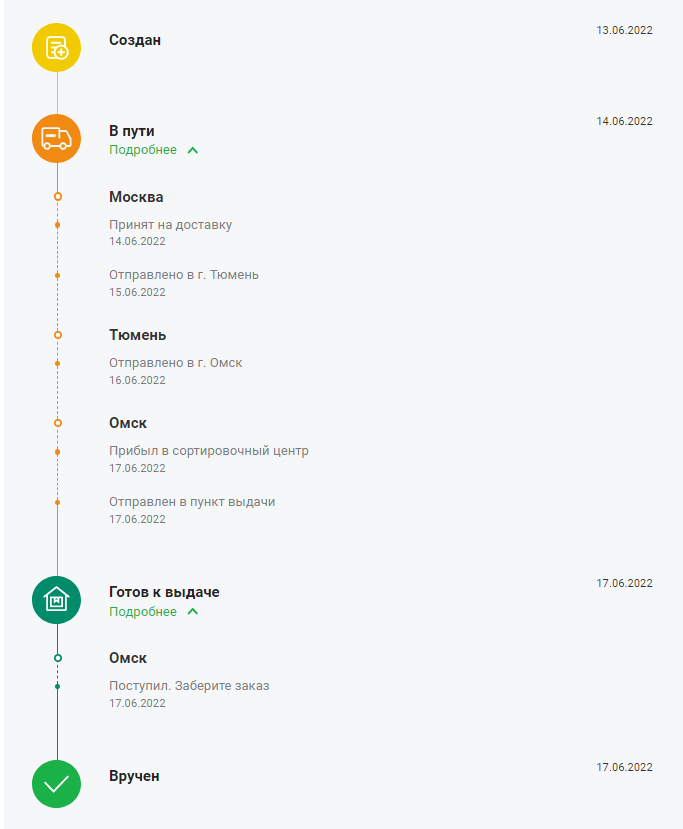Click the orange delivery truck icon

pyautogui.click(x=56, y=138)
